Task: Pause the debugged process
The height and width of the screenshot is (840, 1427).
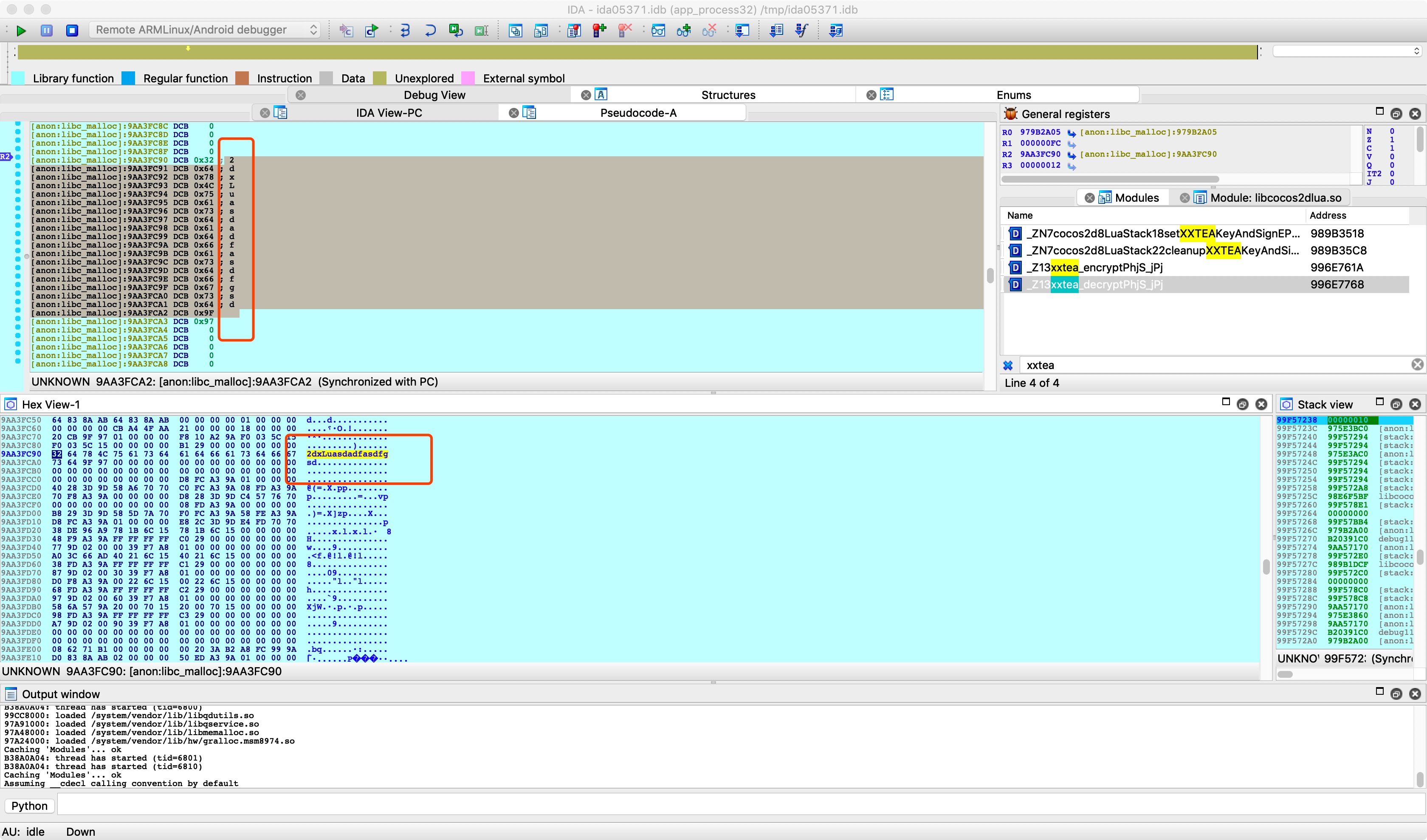Action: [x=47, y=31]
